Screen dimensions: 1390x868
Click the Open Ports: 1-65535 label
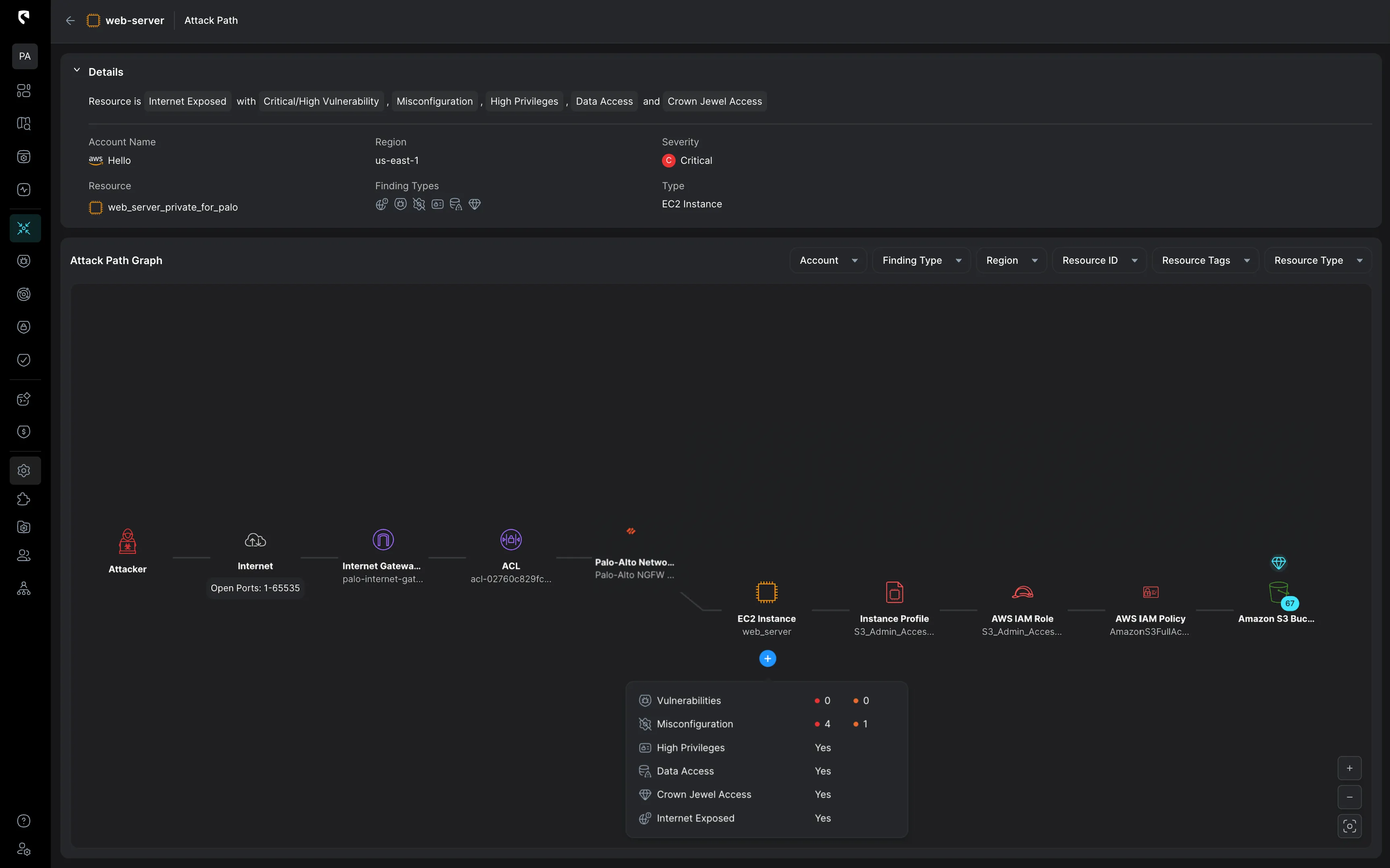(x=256, y=588)
